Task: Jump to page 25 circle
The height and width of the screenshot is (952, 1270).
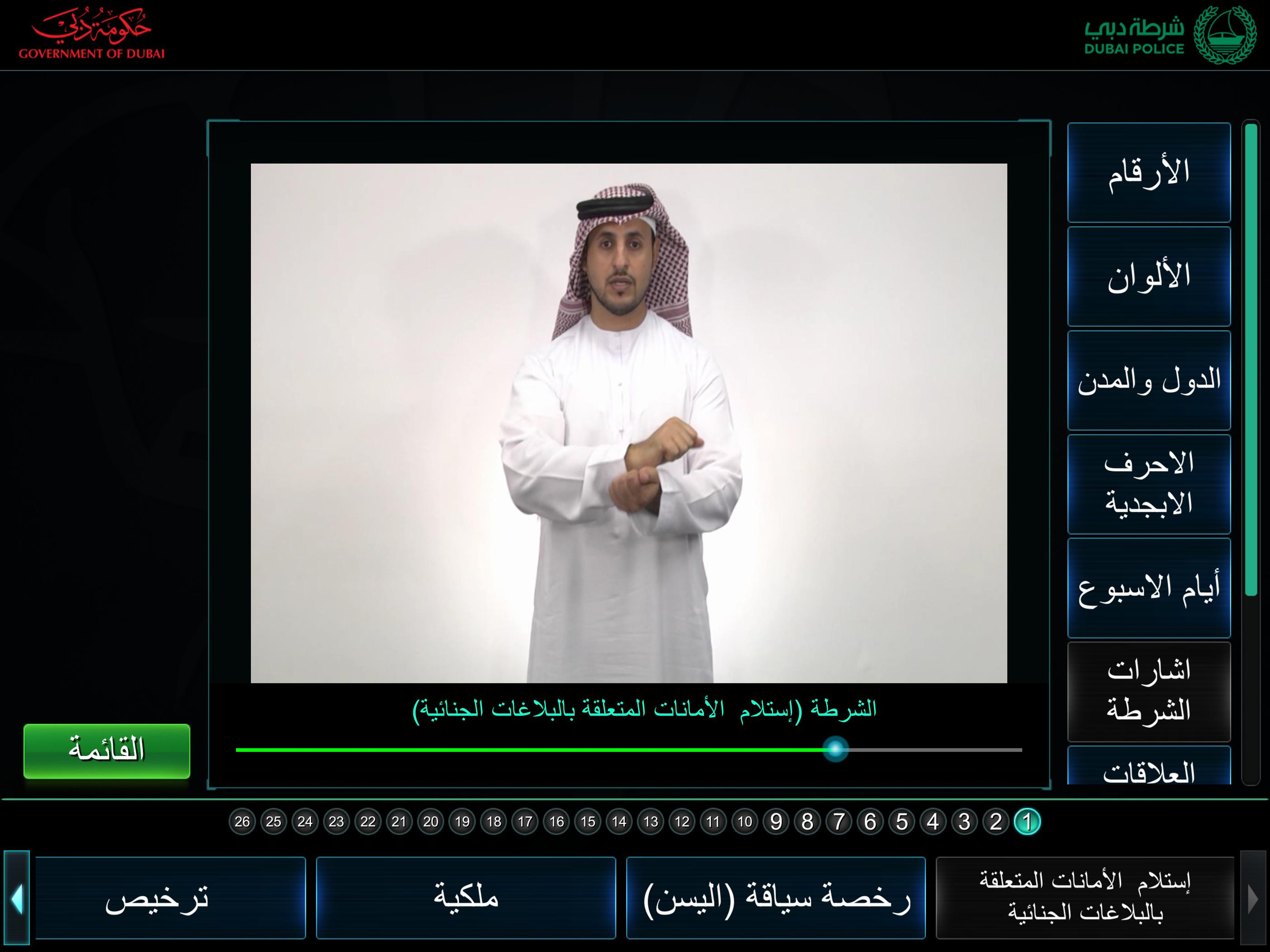Action: (x=274, y=822)
